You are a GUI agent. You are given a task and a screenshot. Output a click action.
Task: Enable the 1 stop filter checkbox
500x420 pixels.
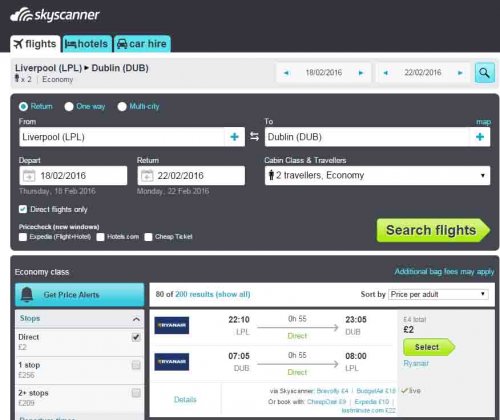(x=136, y=365)
